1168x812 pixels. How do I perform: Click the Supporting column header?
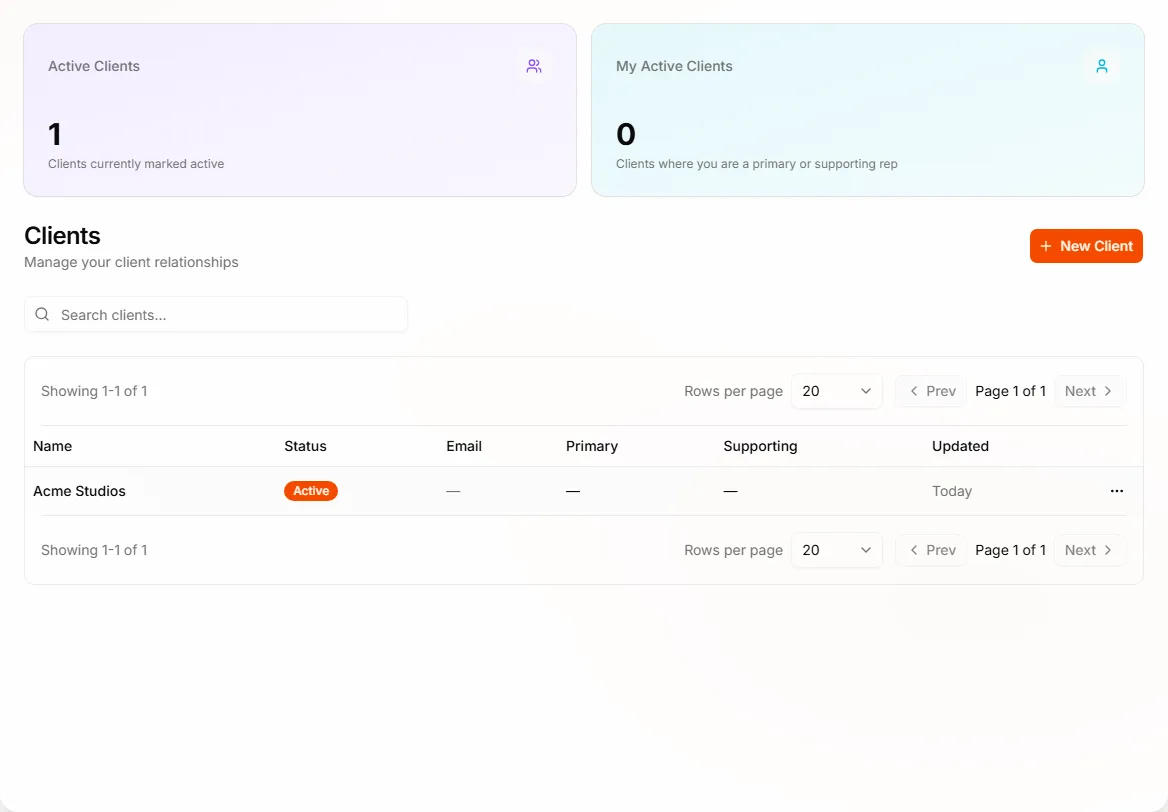point(760,446)
